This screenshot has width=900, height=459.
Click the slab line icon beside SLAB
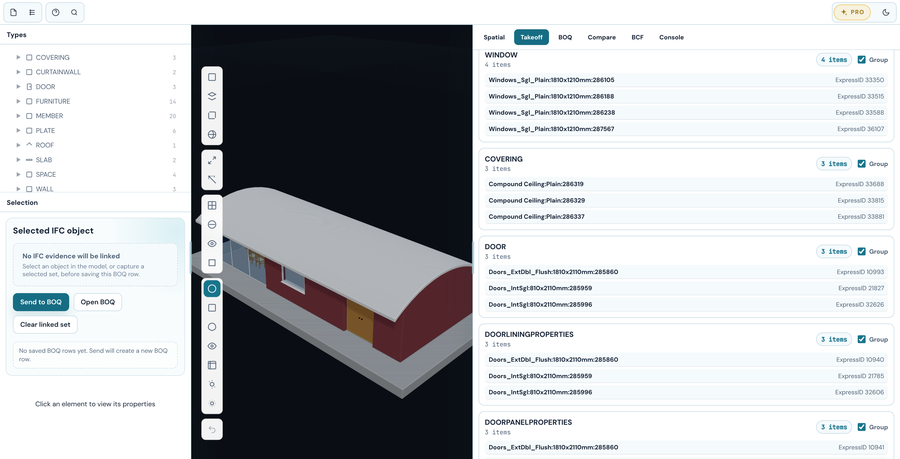pyautogui.click(x=29, y=160)
